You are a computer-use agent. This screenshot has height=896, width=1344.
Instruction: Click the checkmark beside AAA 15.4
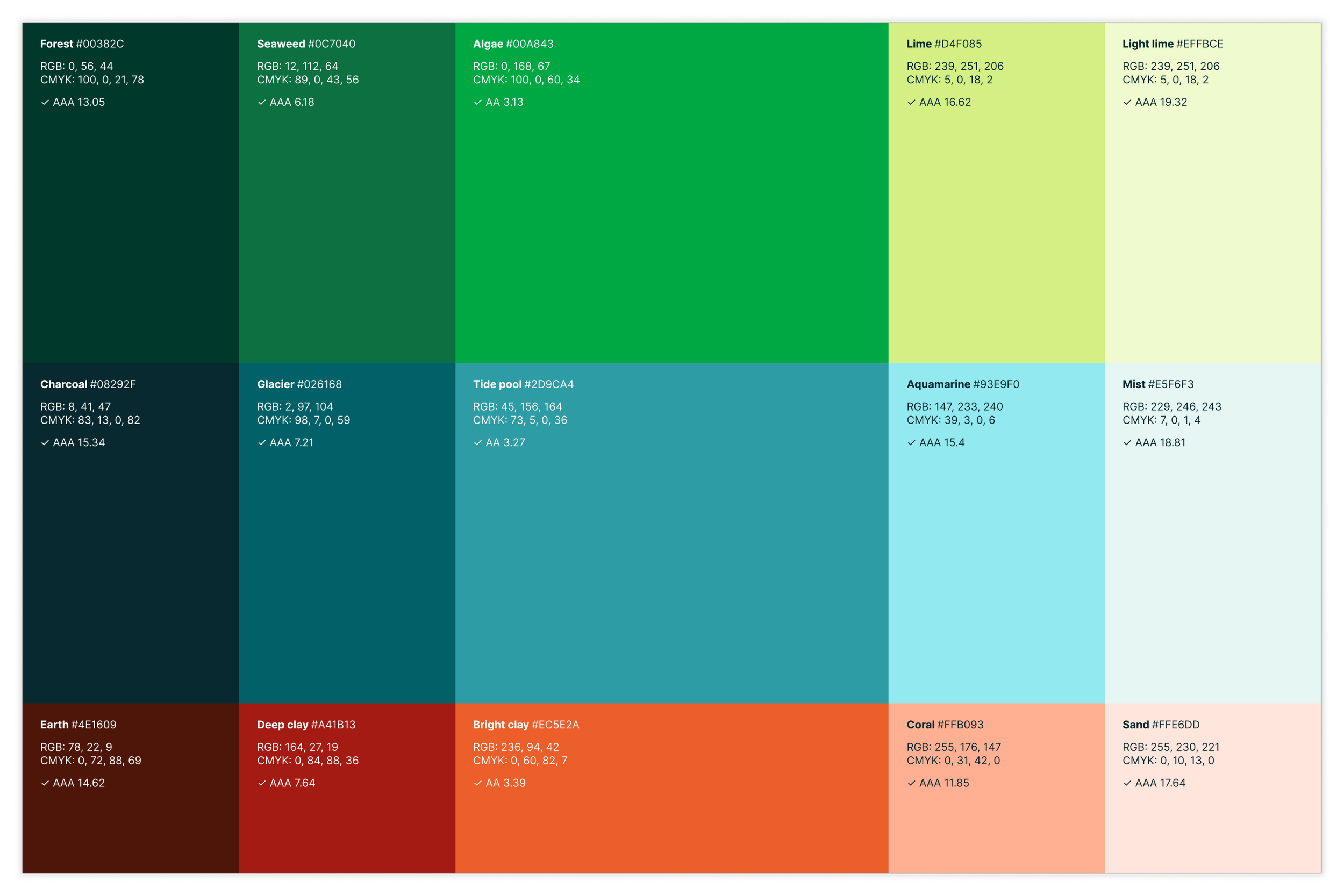911,443
